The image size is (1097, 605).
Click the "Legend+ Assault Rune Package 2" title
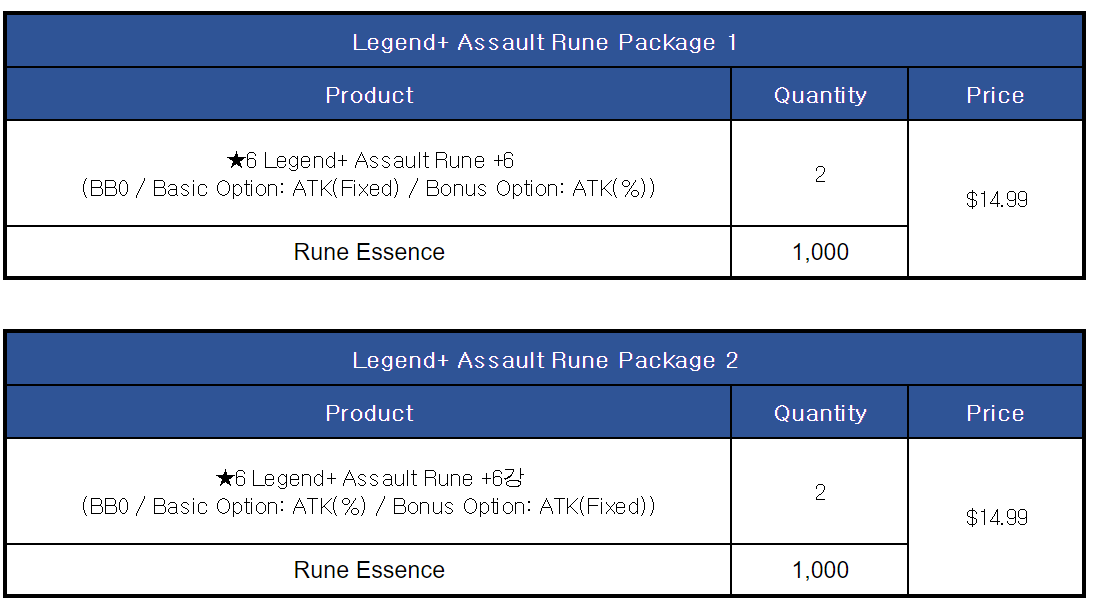coord(544,360)
